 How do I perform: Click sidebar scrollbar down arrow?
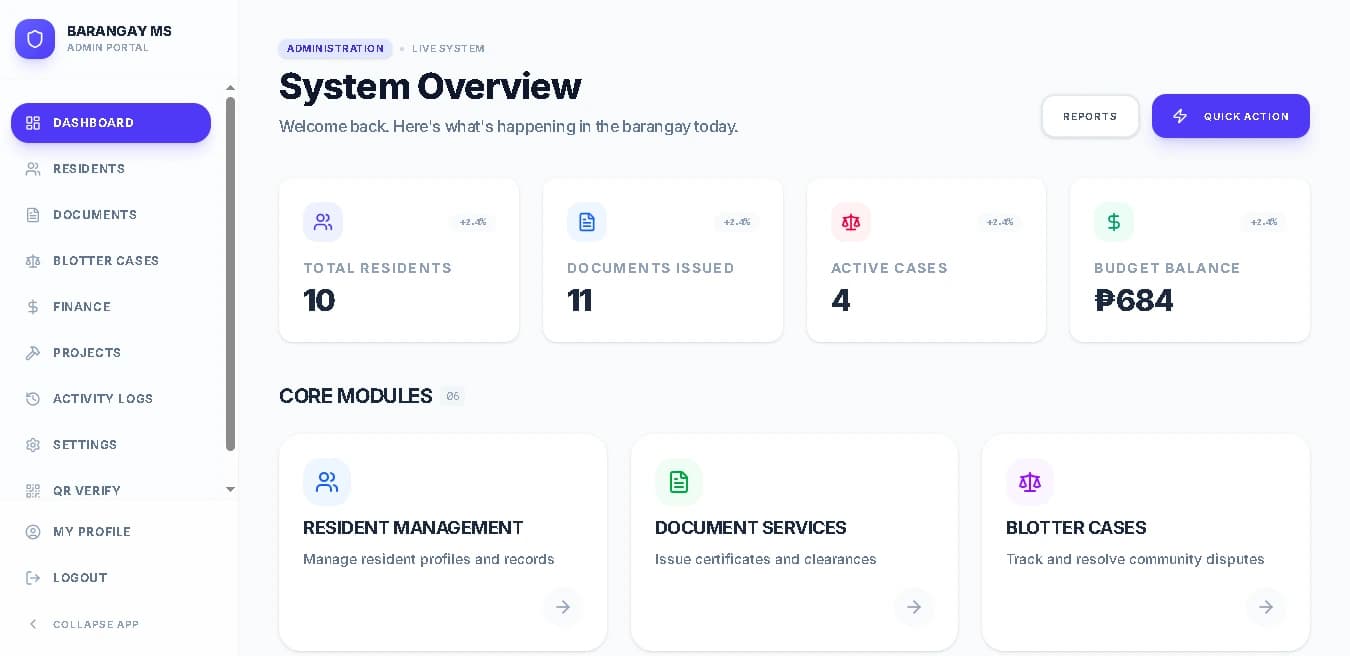pyautogui.click(x=231, y=490)
